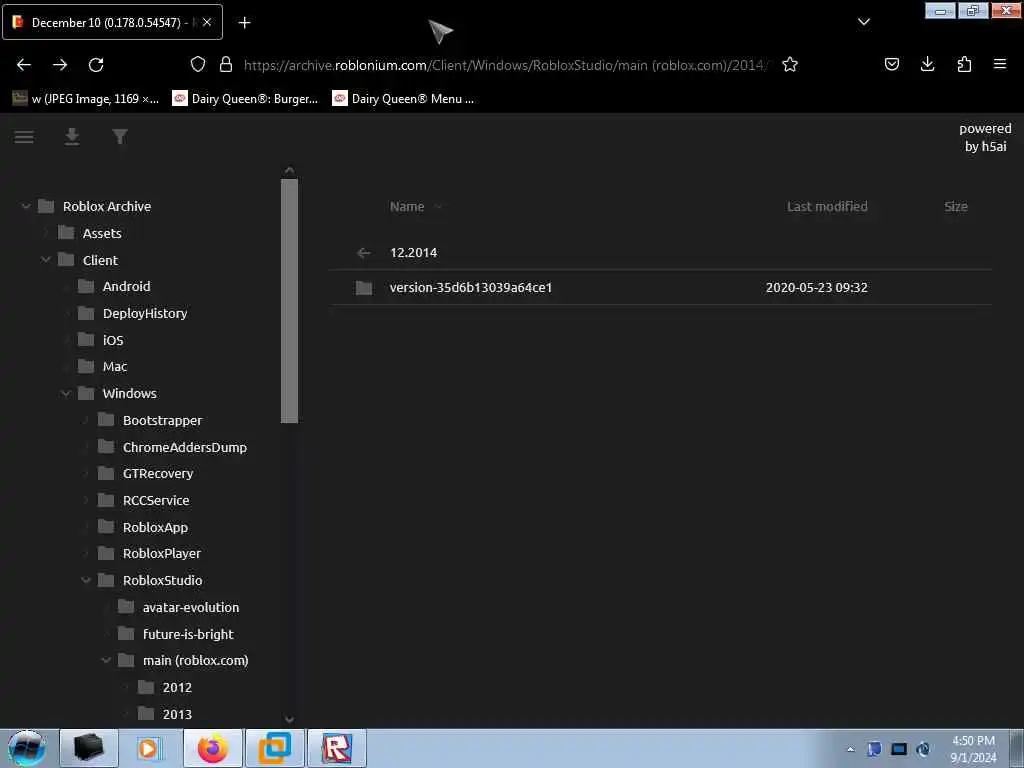Open Dairy Queen Menu bookmark
This screenshot has height=768, width=1024.
[x=404, y=99]
